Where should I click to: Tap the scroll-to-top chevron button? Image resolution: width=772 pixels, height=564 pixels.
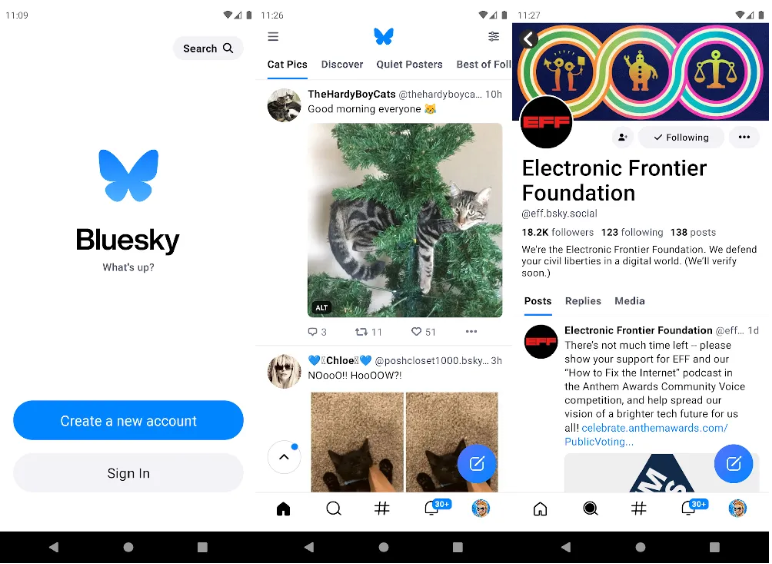[x=284, y=457]
